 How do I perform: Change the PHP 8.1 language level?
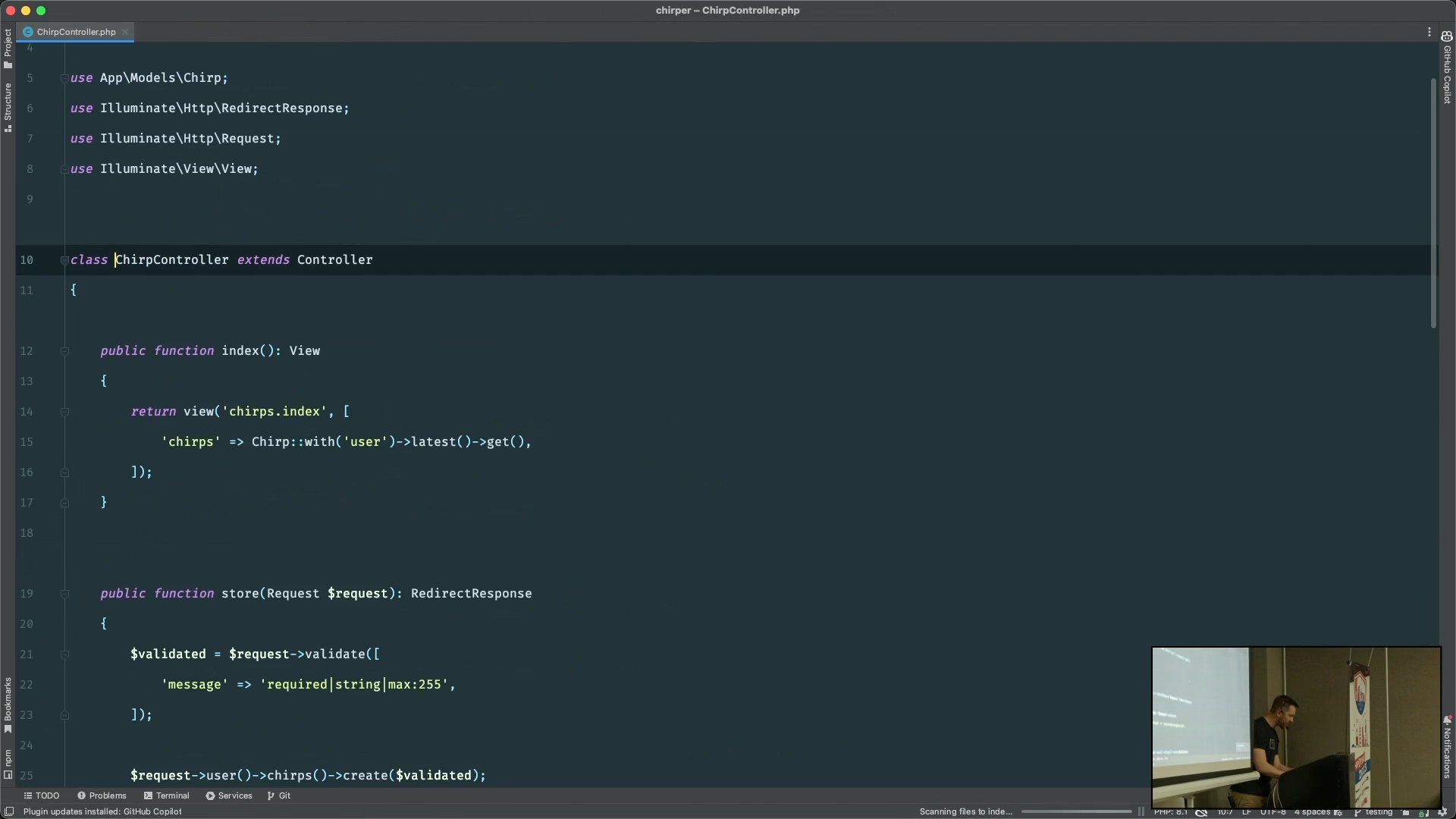click(x=1171, y=811)
